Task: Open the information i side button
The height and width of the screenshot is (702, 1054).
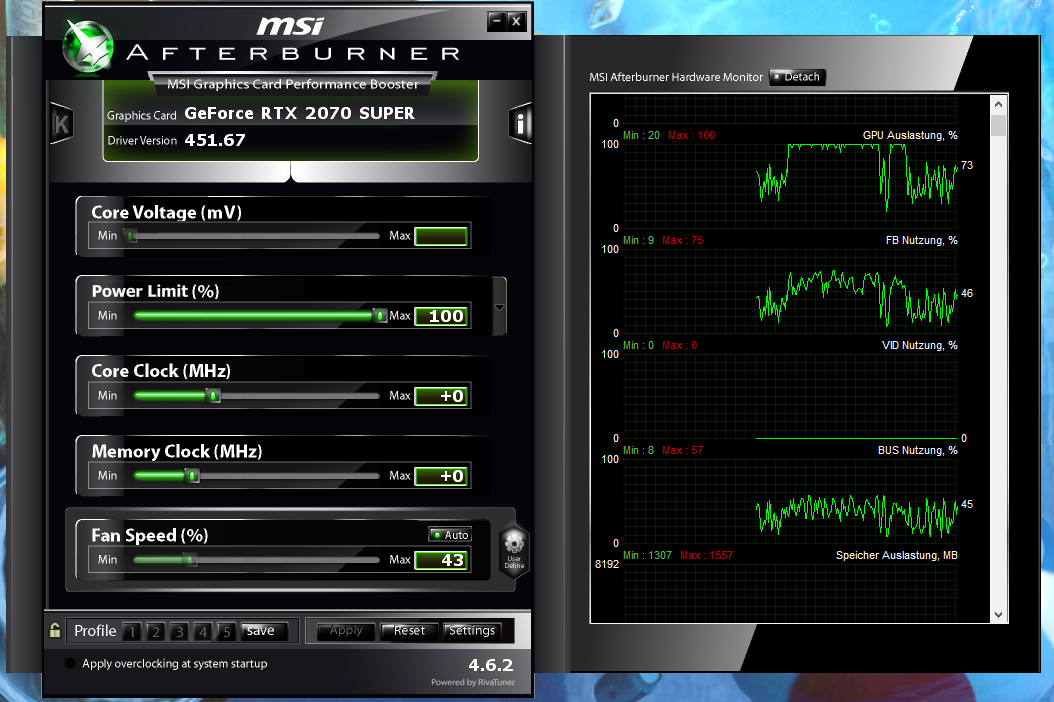Action: 520,123
